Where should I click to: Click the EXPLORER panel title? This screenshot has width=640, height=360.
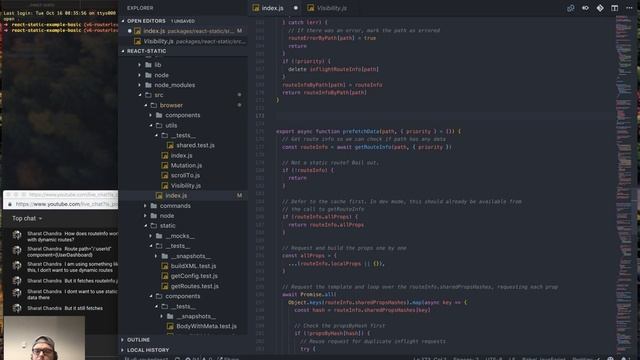point(140,8)
